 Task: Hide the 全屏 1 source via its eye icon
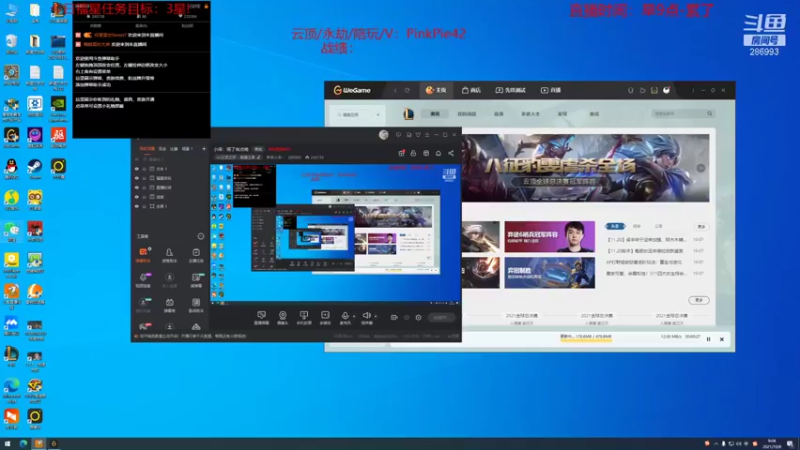(137, 206)
